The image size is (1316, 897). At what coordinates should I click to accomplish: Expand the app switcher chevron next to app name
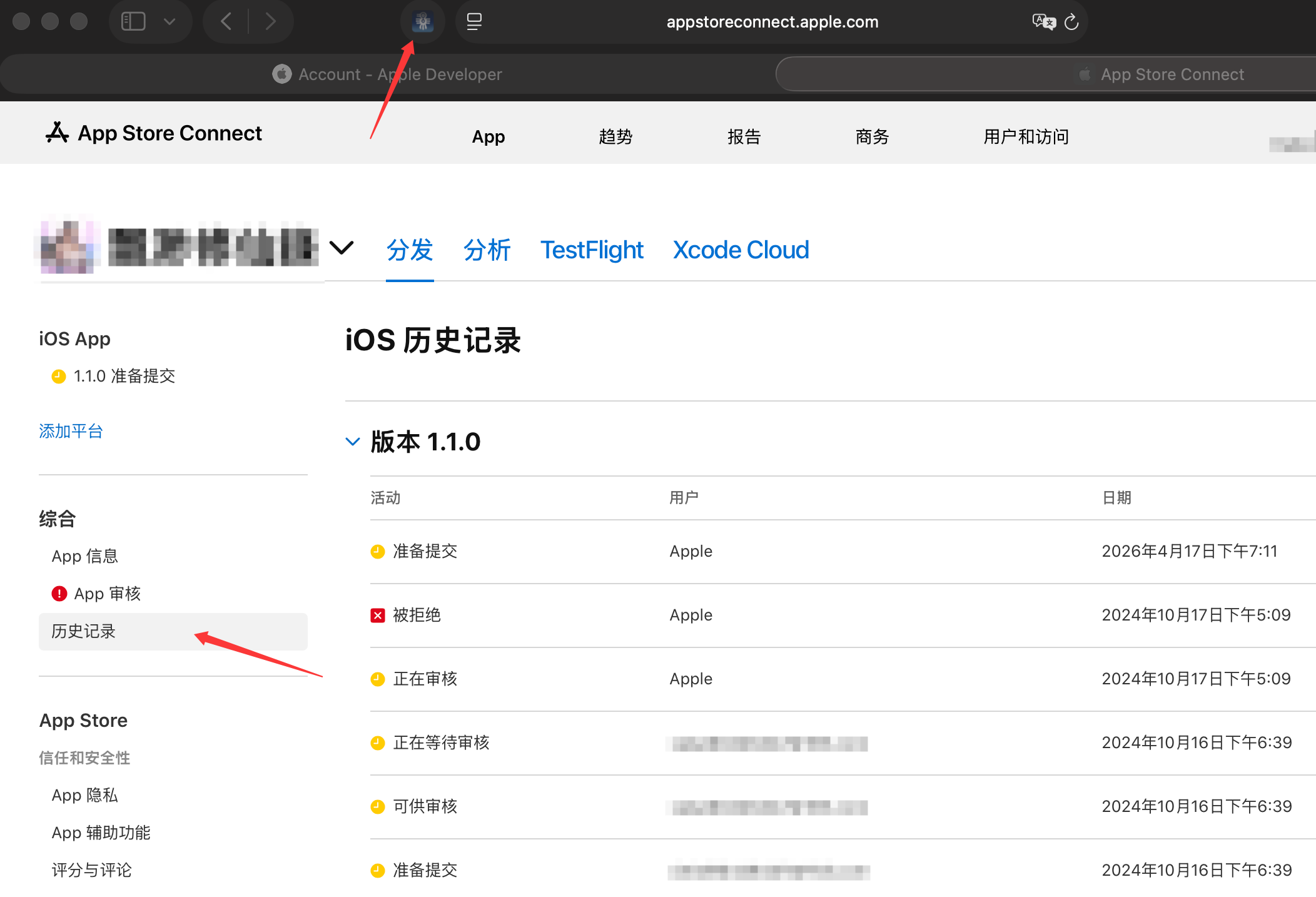point(342,248)
